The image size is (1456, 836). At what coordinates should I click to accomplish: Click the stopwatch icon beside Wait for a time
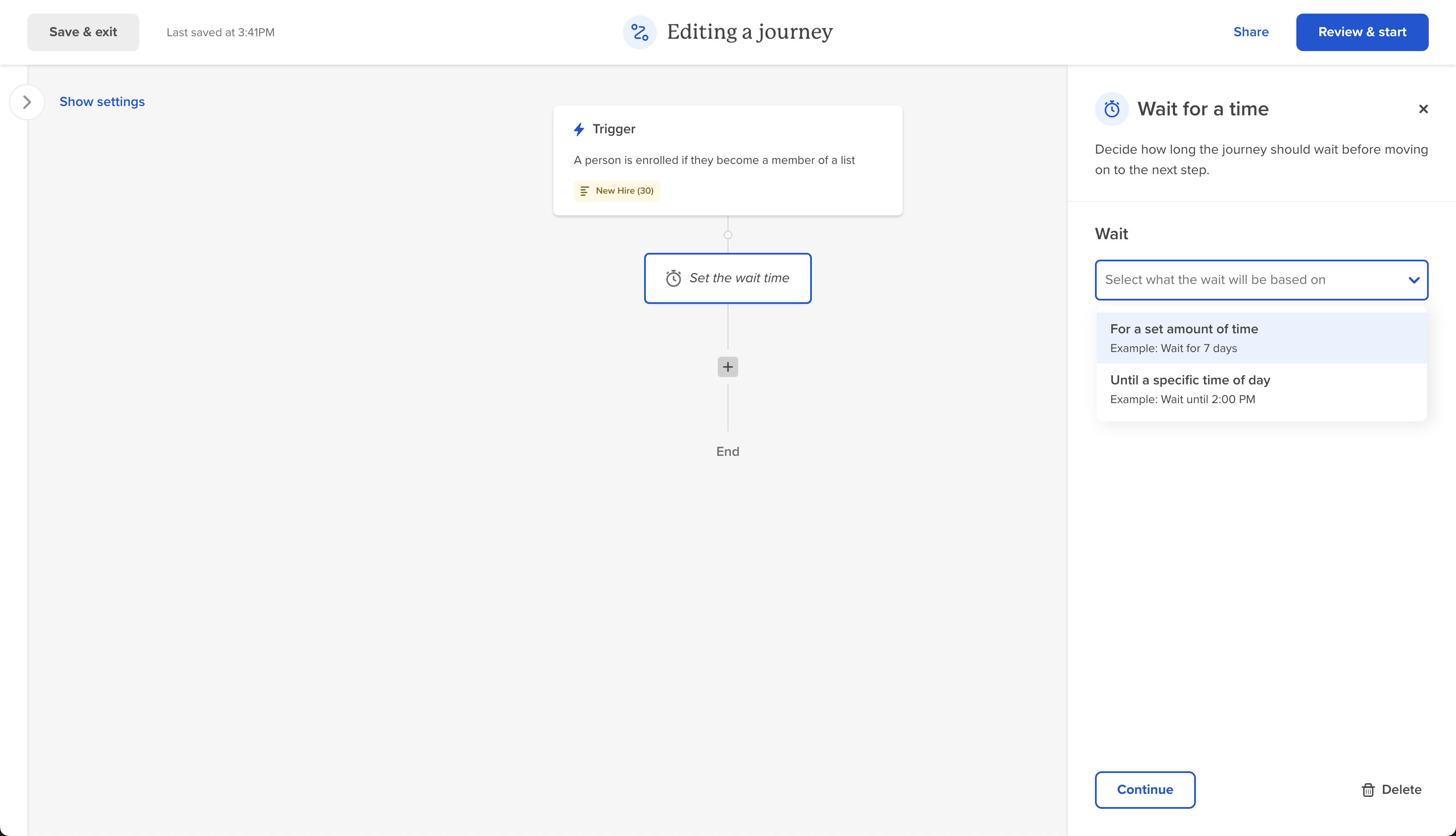(1112, 109)
